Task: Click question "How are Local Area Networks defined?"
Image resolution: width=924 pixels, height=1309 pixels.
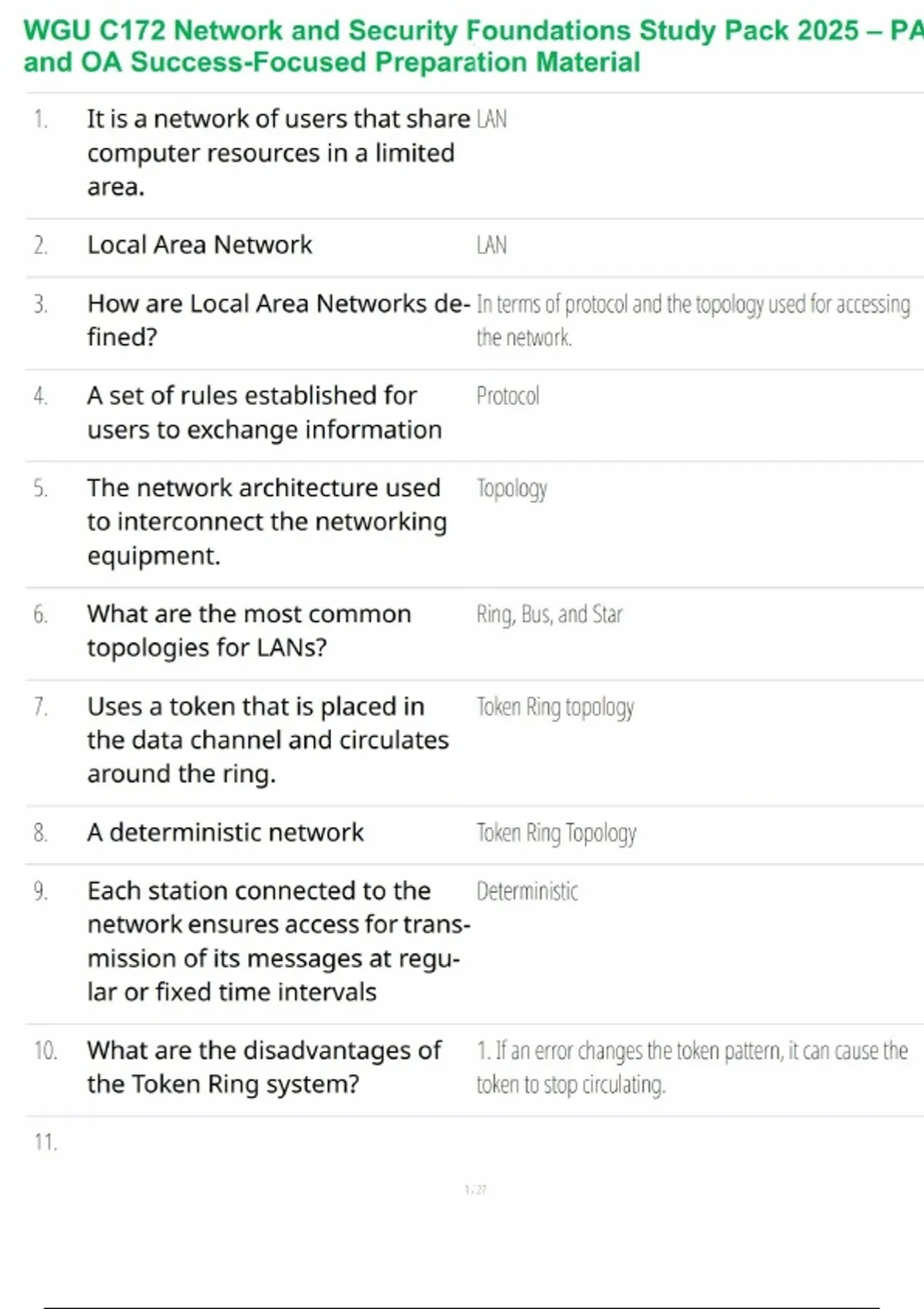Action: (x=277, y=320)
